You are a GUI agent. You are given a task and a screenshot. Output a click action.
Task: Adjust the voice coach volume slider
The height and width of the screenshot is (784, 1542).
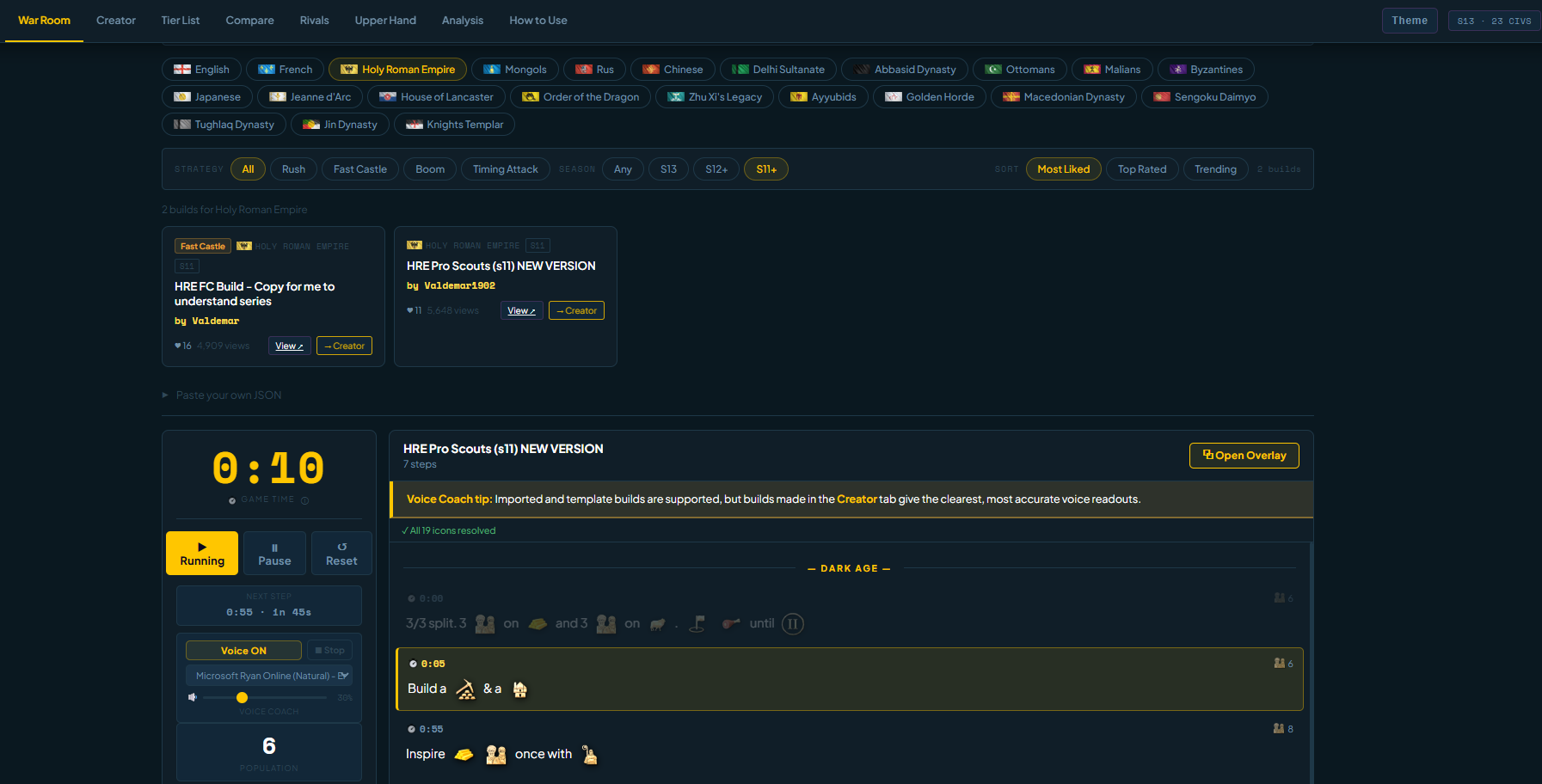tap(265, 697)
